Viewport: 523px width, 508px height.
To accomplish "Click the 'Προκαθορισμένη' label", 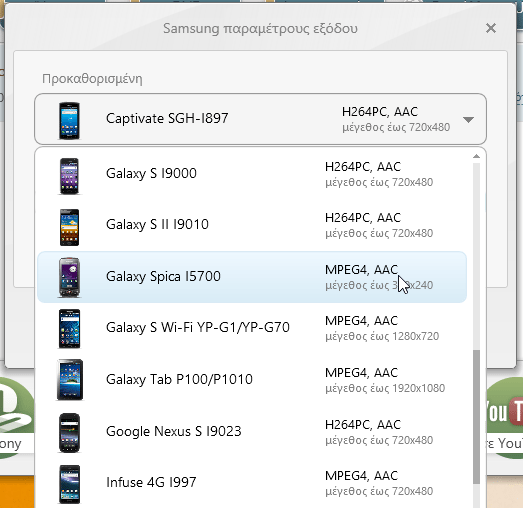I will click(x=92, y=79).
